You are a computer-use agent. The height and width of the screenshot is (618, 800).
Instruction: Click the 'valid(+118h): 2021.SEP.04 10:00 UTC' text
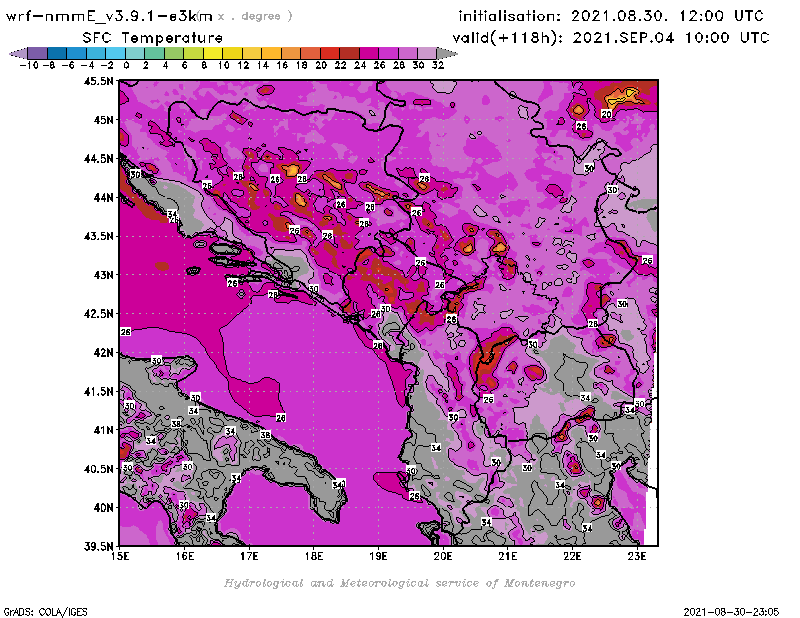coord(611,38)
